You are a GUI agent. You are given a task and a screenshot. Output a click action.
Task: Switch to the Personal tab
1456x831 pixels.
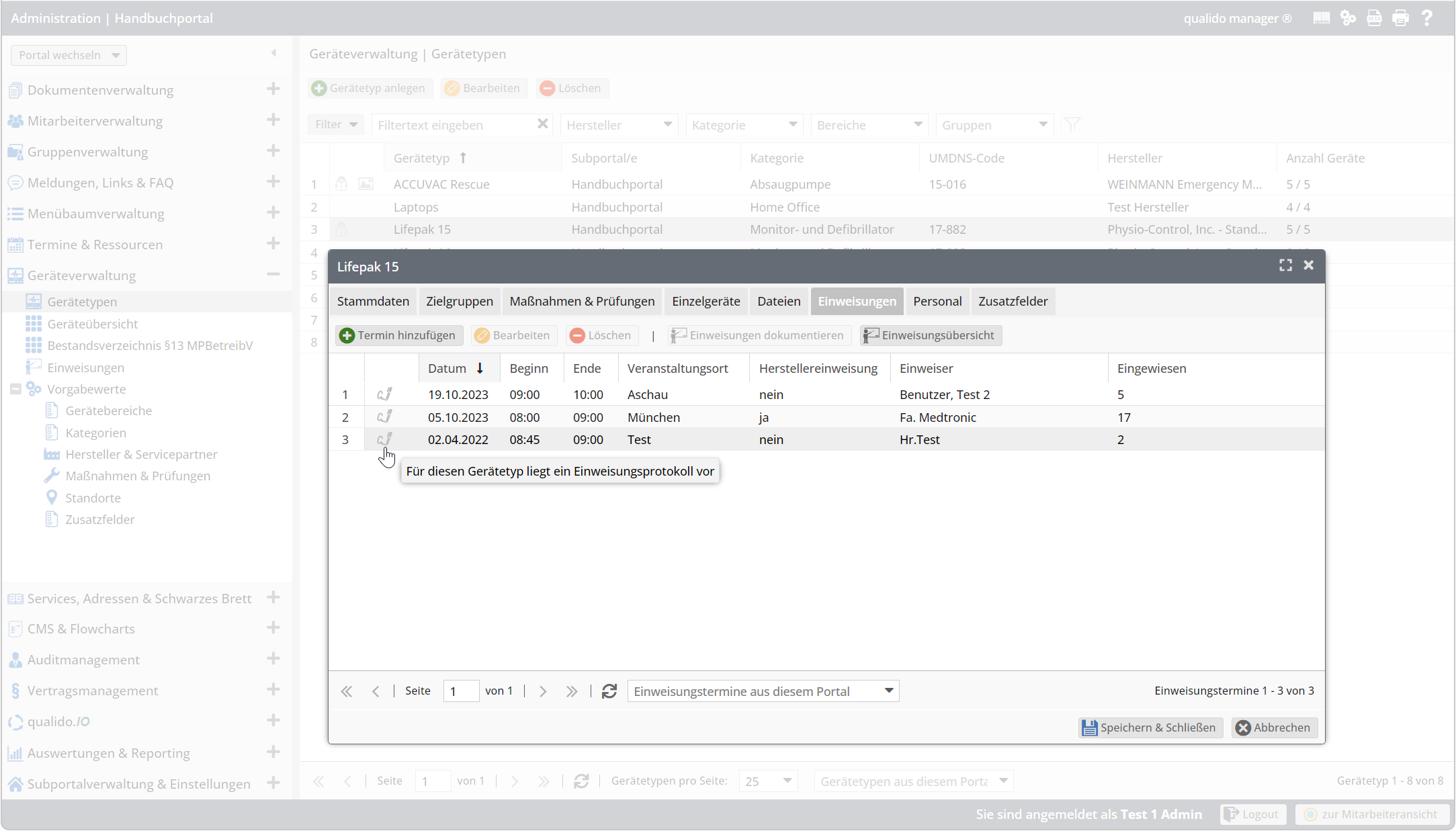pos(937,301)
